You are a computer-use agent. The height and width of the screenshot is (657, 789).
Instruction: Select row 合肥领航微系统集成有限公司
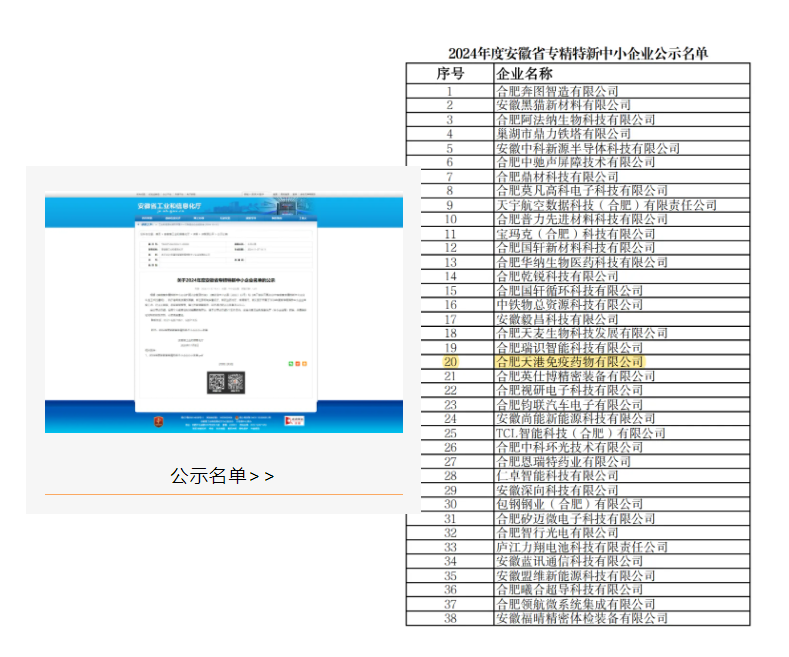point(578,604)
